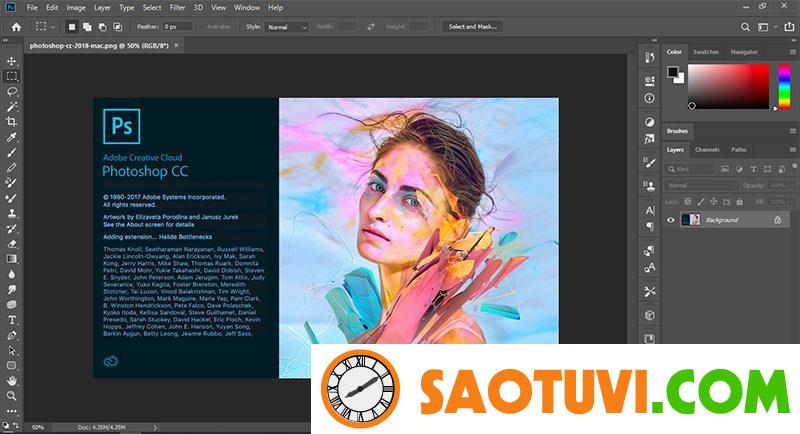
Task: Choose New selection mode button
Action: pyautogui.click(x=72, y=27)
